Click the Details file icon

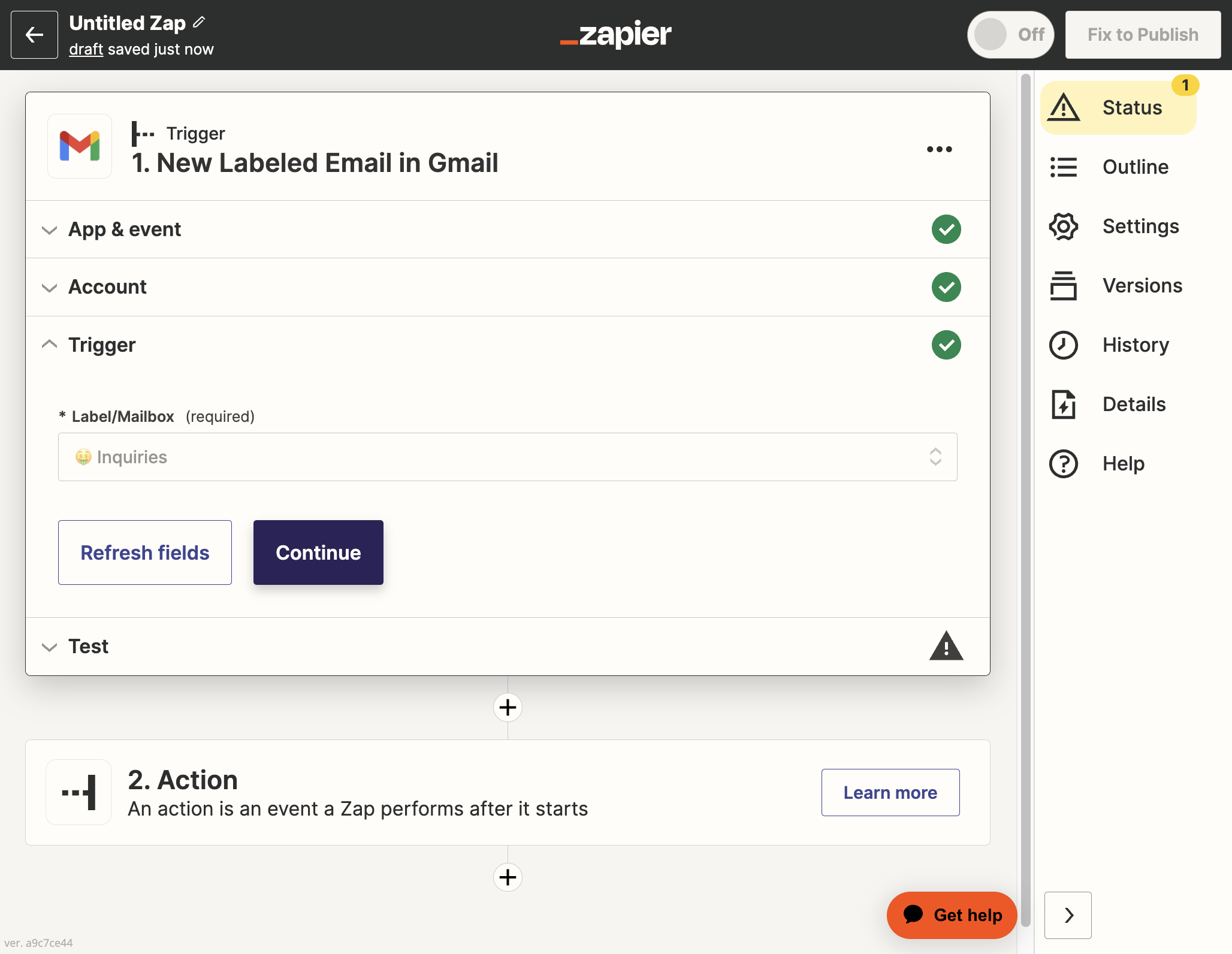(x=1064, y=404)
